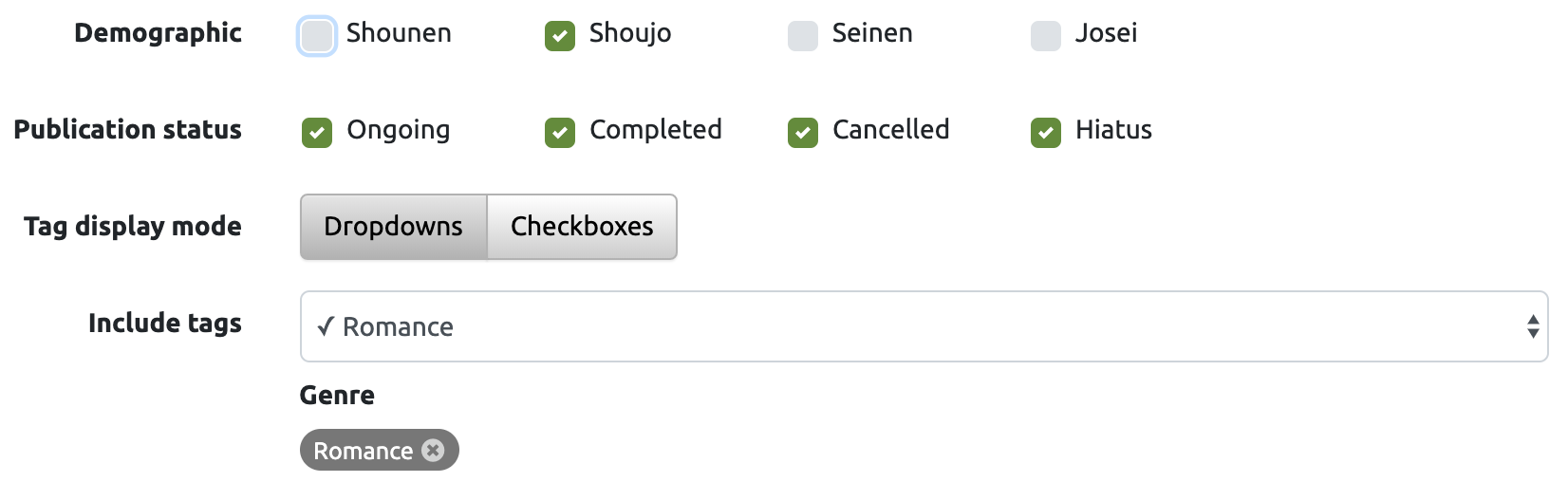The width and height of the screenshot is (1568, 482).
Task: Tick the Seinen demographic checkbox
Action: 803,36
